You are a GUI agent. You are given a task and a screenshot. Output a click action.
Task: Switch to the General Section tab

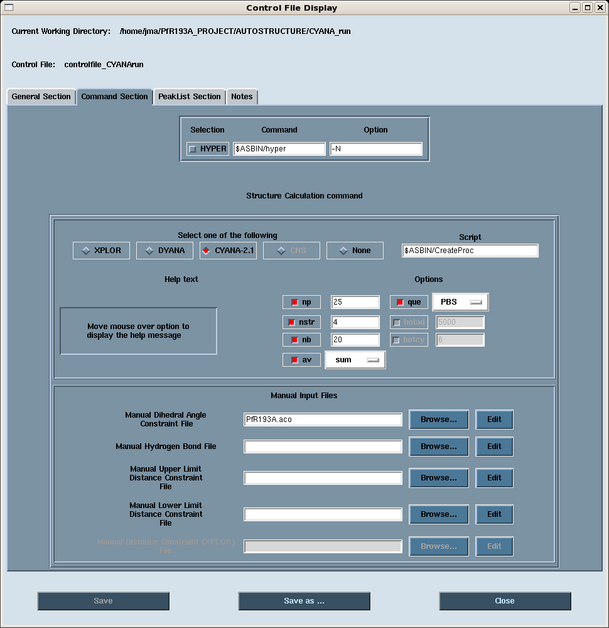[x=41, y=97]
